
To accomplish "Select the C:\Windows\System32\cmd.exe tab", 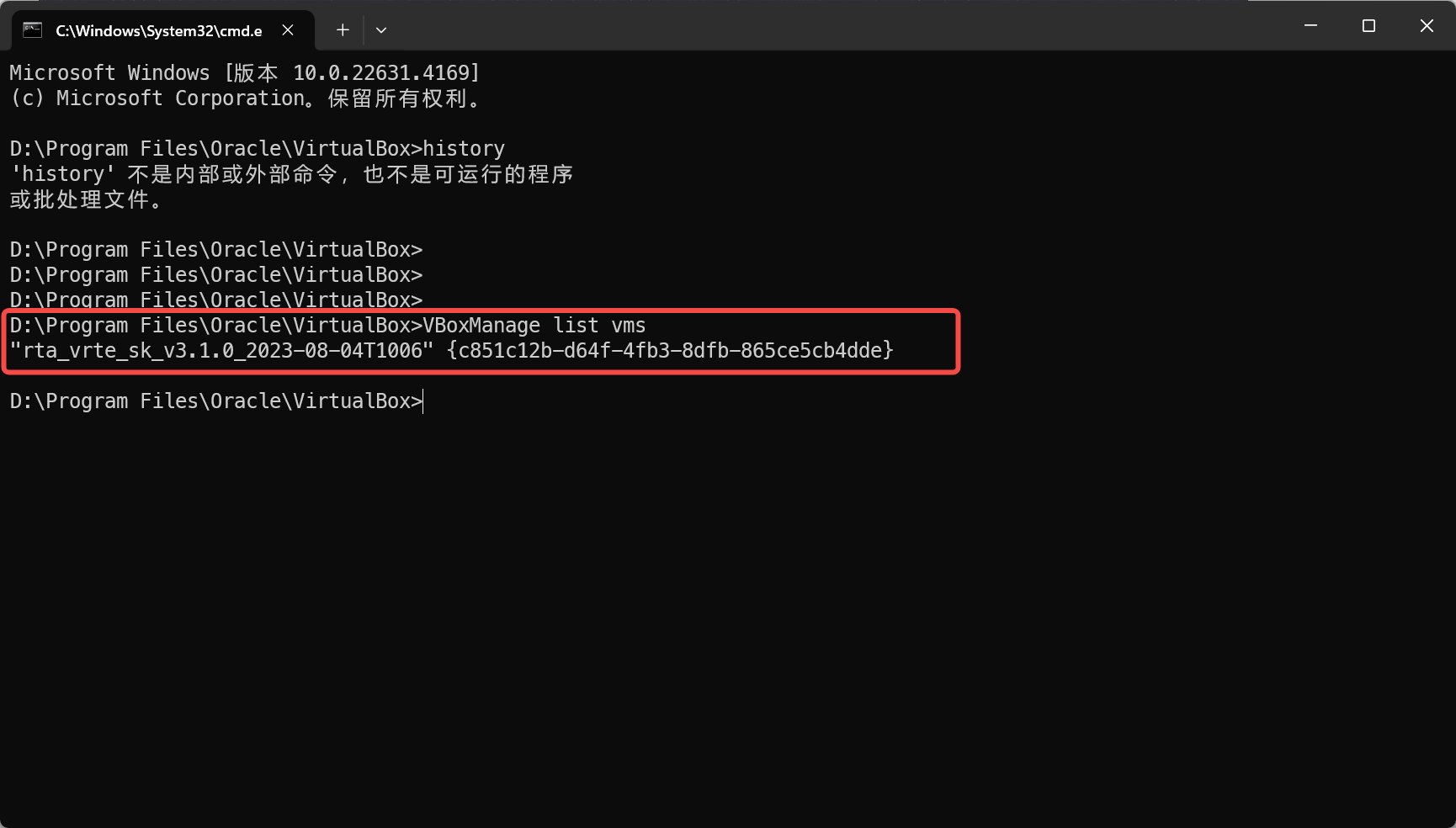I will click(x=158, y=31).
